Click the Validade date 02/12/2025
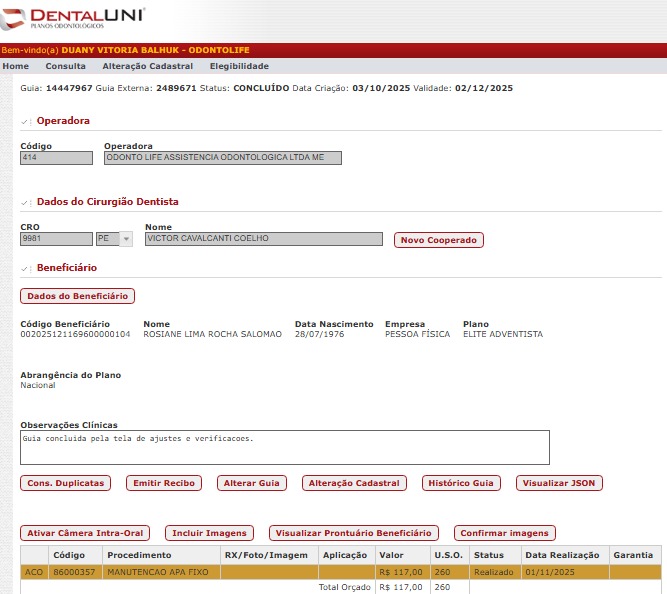 click(484, 89)
